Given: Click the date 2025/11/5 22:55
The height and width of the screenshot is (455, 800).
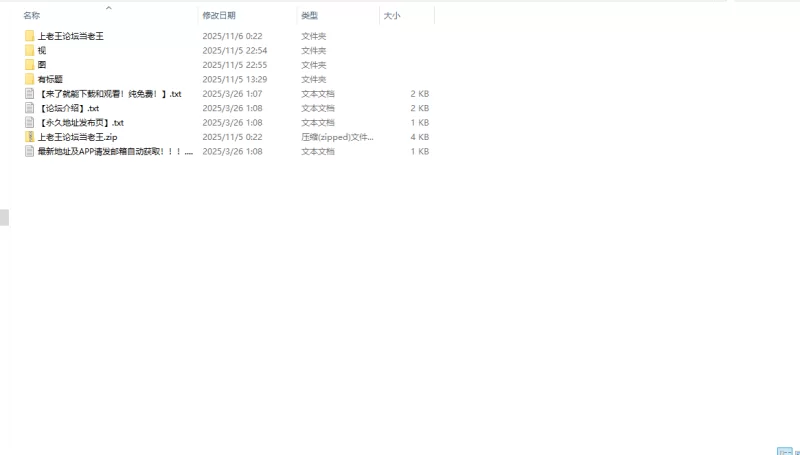Looking at the screenshot, I should [x=235, y=65].
